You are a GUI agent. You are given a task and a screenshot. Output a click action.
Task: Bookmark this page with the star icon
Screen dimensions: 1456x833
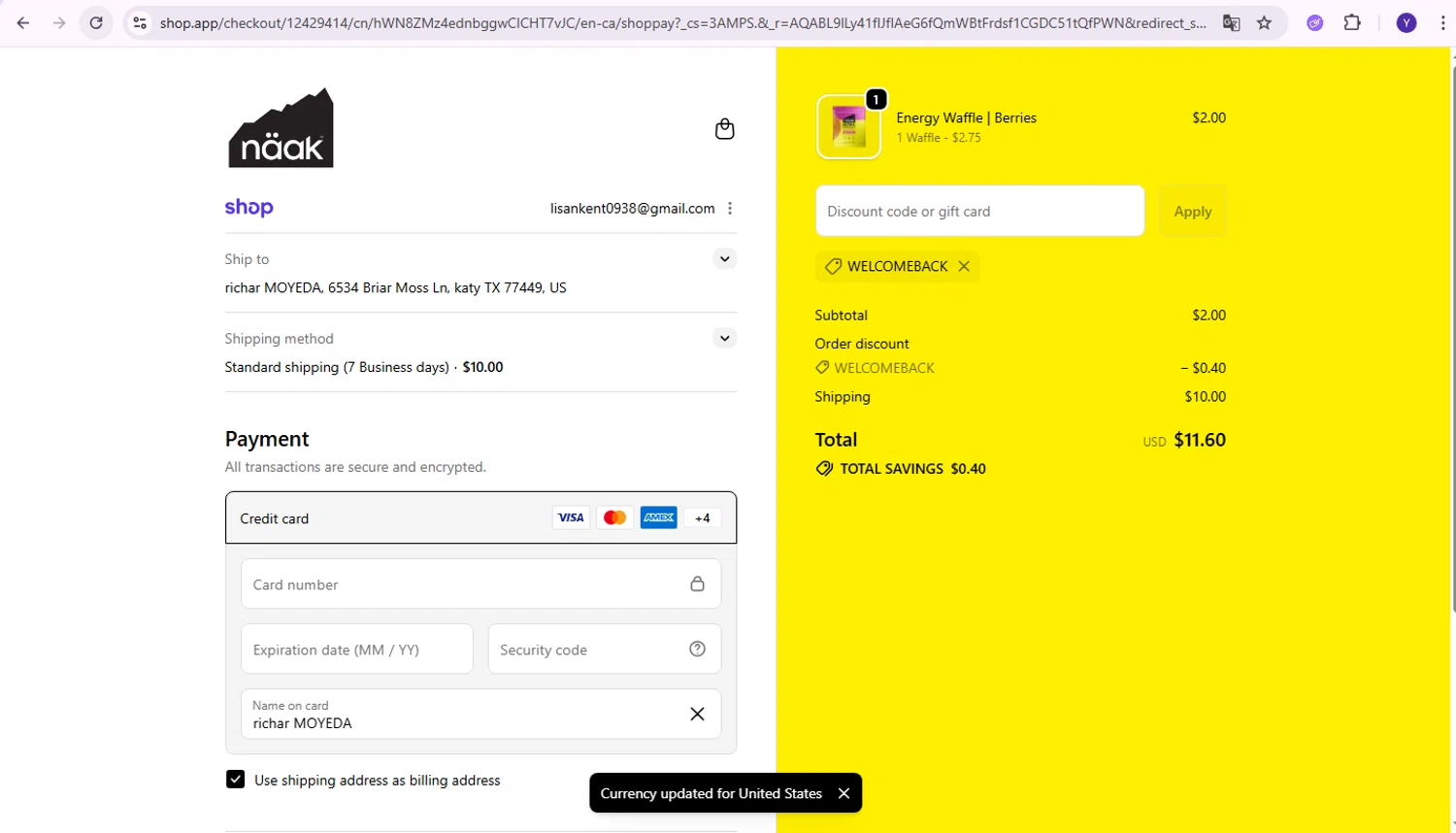pos(1264,22)
